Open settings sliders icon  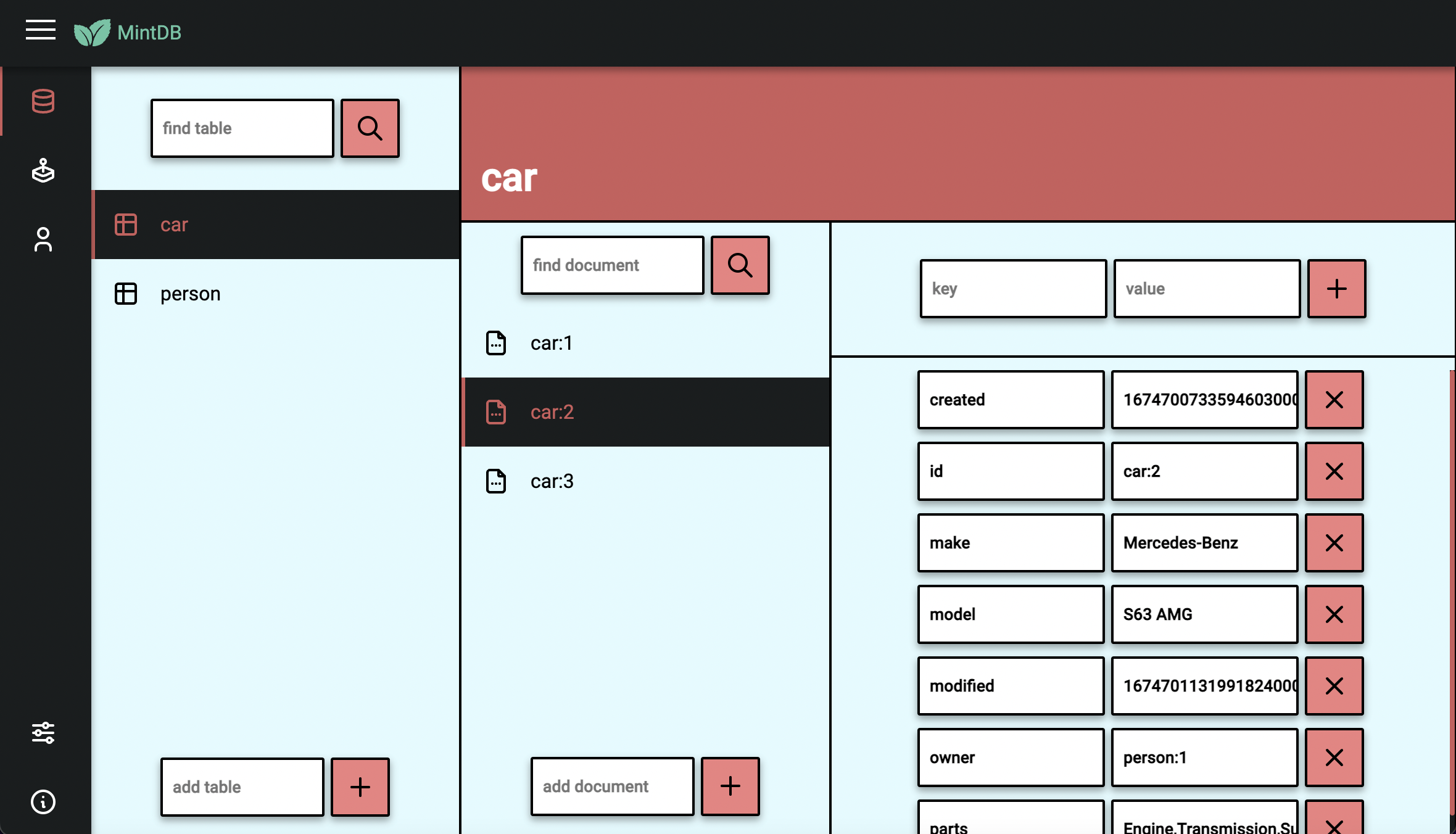pyautogui.click(x=43, y=733)
